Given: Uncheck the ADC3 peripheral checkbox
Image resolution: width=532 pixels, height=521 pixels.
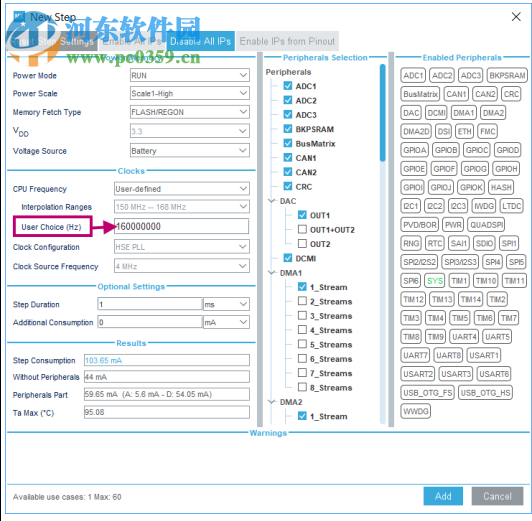Looking at the screenshot, I should 288,115.
